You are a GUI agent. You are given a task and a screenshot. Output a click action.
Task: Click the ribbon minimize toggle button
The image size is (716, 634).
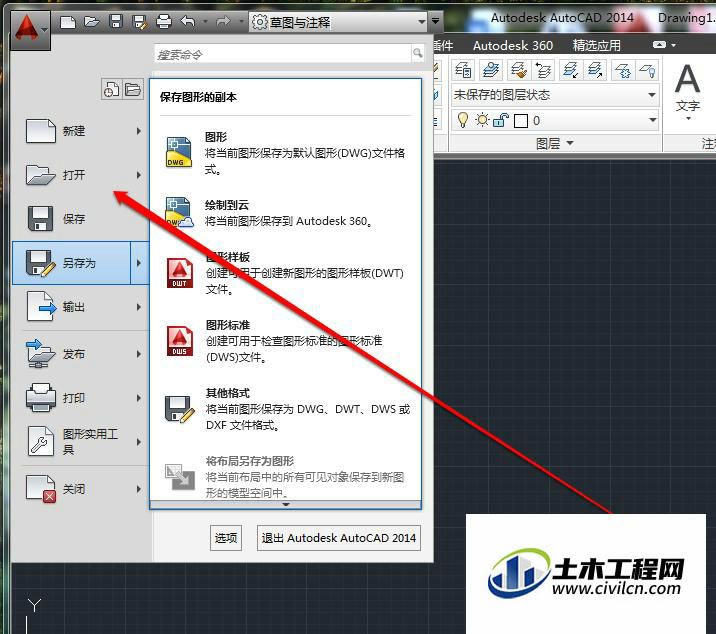[x=659, y=45]
